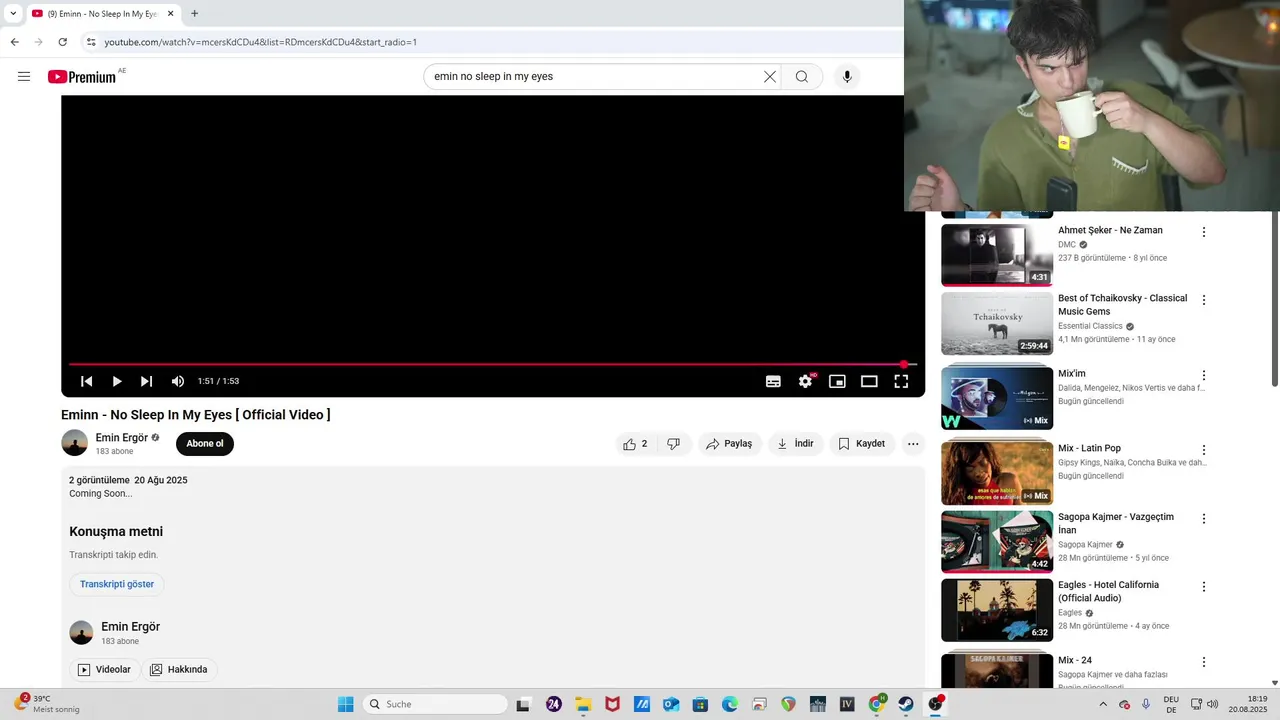This screenshot has height=720, width=1280.
Task: Clear the search box with X icon
Action: [770, 77]
